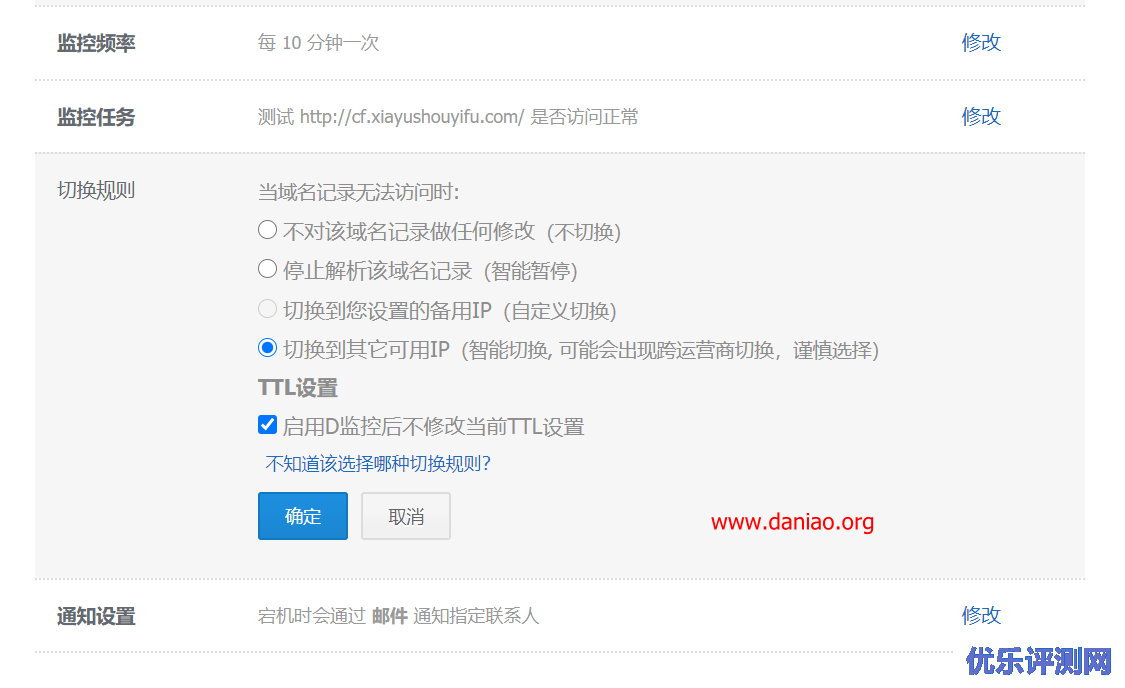The width and height of the screenshot is (1125, 688).
Task: Click the 监控频率 row label
Action: pos(96,43)
